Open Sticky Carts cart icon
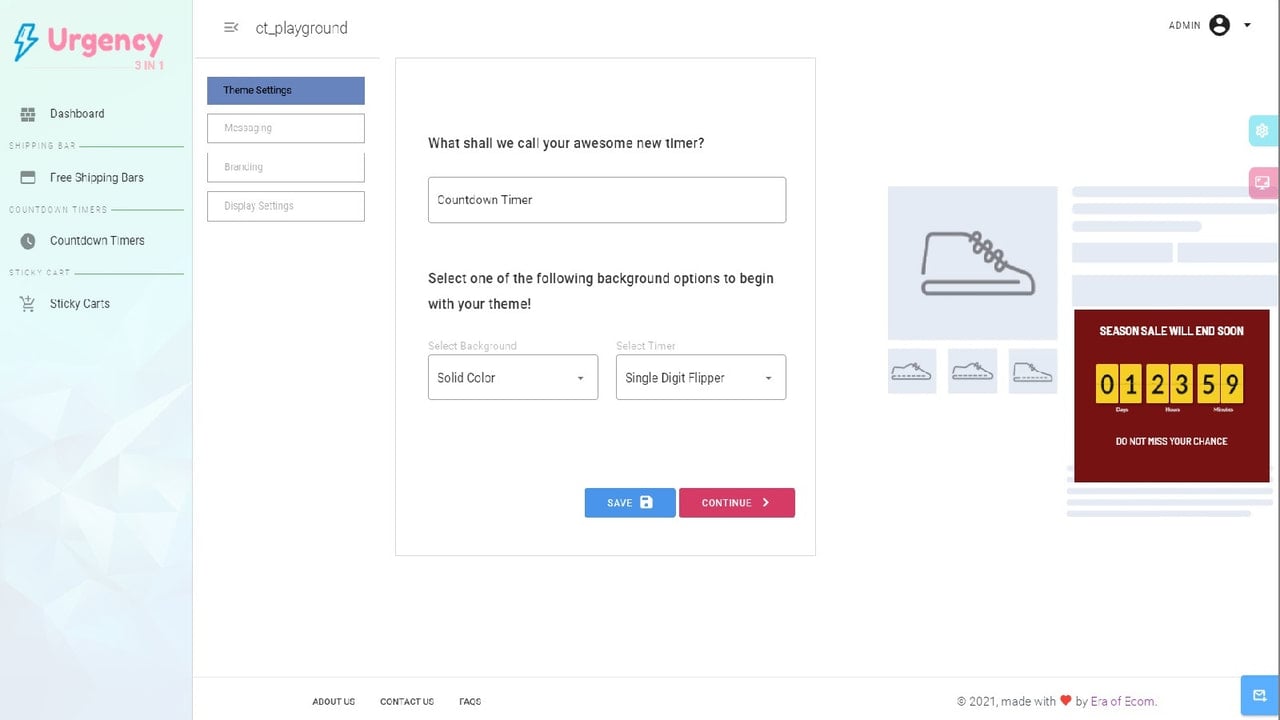 (28, 304)
